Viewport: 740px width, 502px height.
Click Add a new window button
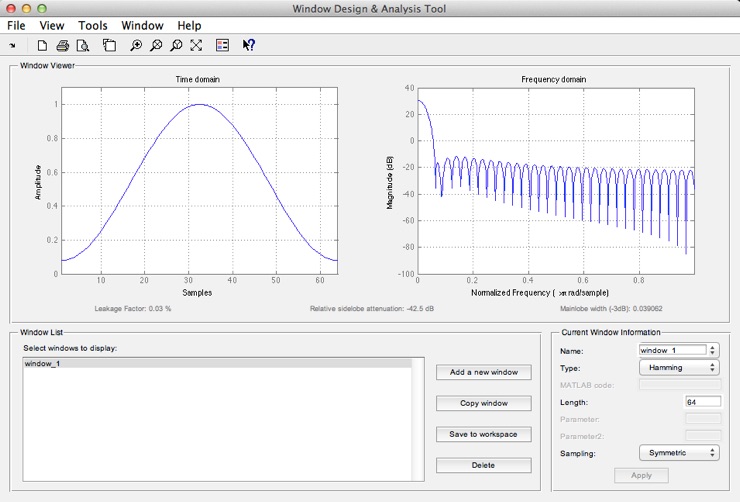484,372
